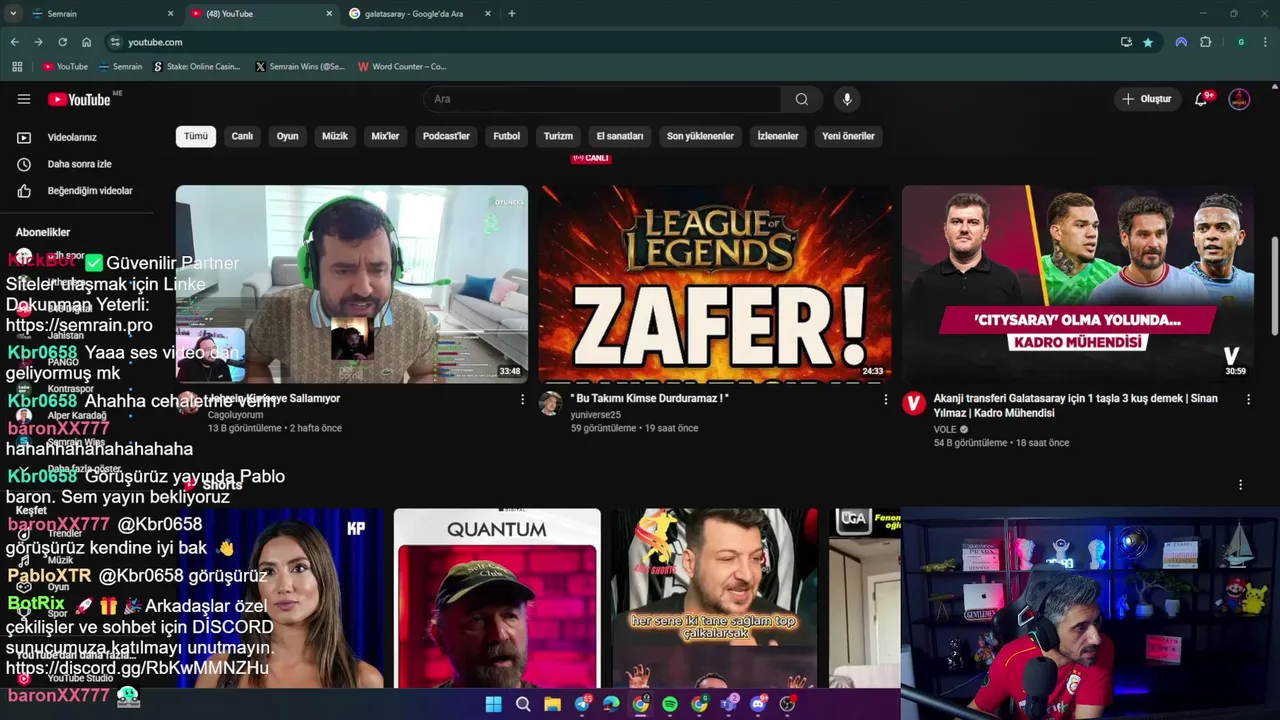View site information for youtube.com
1280x720 pixels.
[x=115, y=42]
